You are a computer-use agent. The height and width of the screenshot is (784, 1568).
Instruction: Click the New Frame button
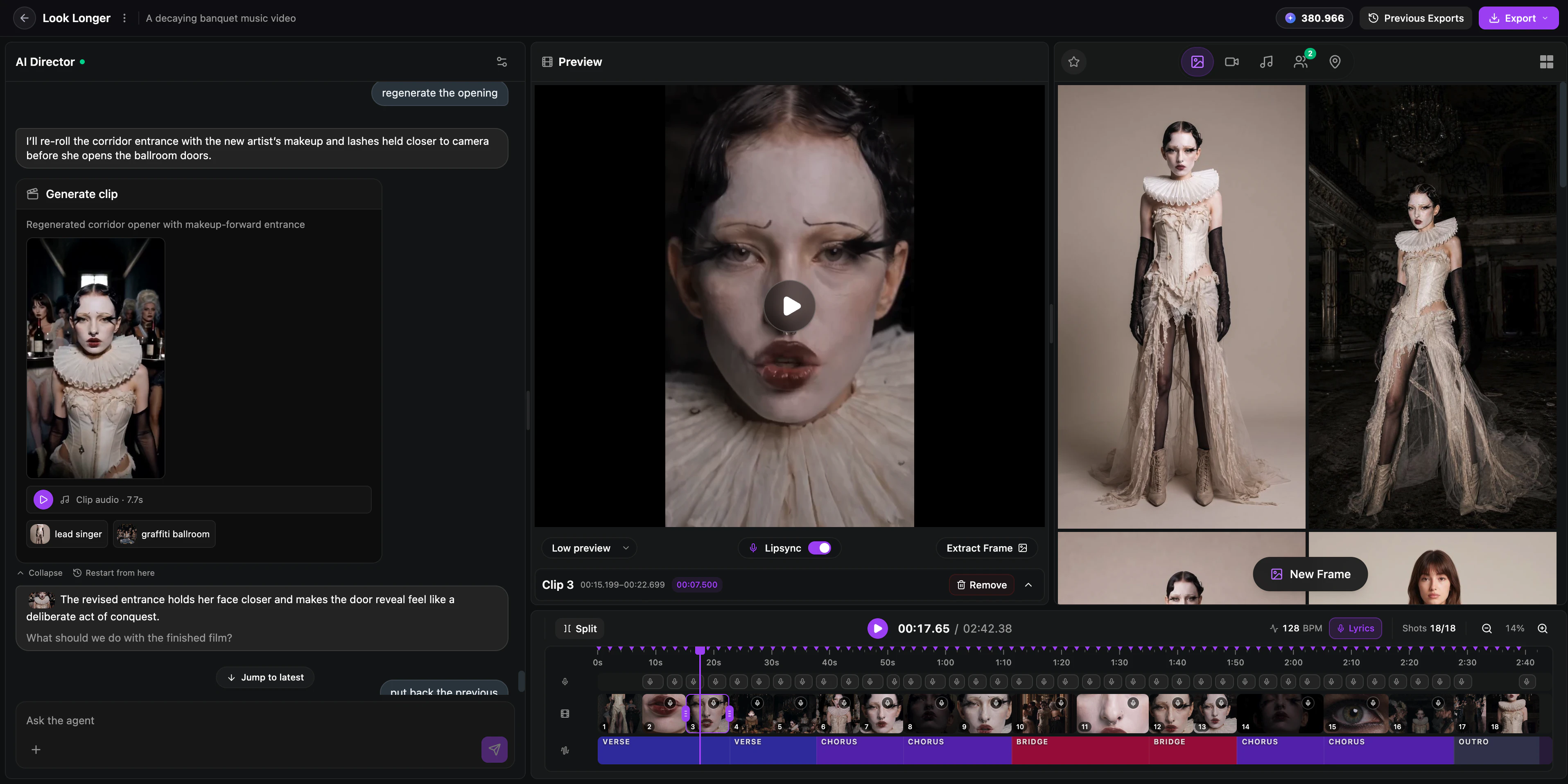point(1310,574)
